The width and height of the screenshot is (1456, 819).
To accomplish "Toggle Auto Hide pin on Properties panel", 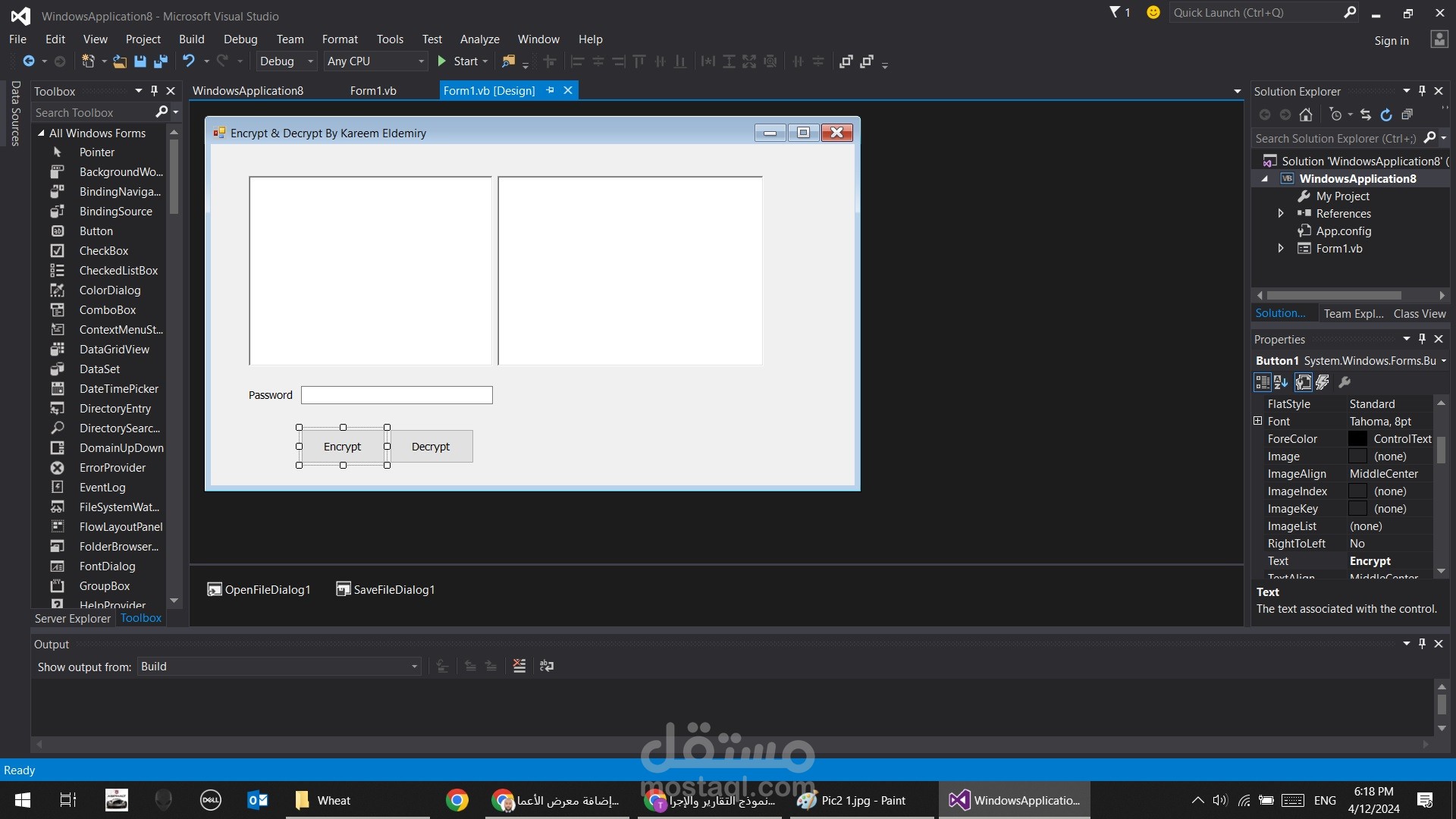I will (1422, 339).
